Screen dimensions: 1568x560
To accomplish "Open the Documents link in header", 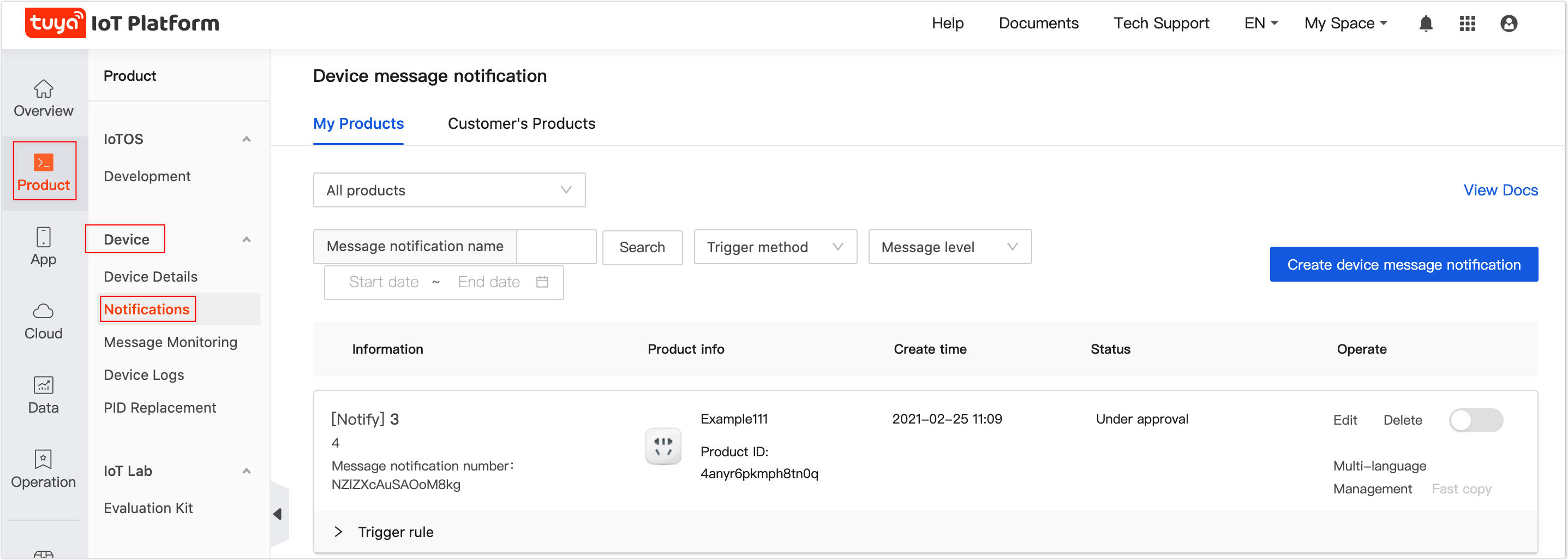I will tap(1038, 23).
